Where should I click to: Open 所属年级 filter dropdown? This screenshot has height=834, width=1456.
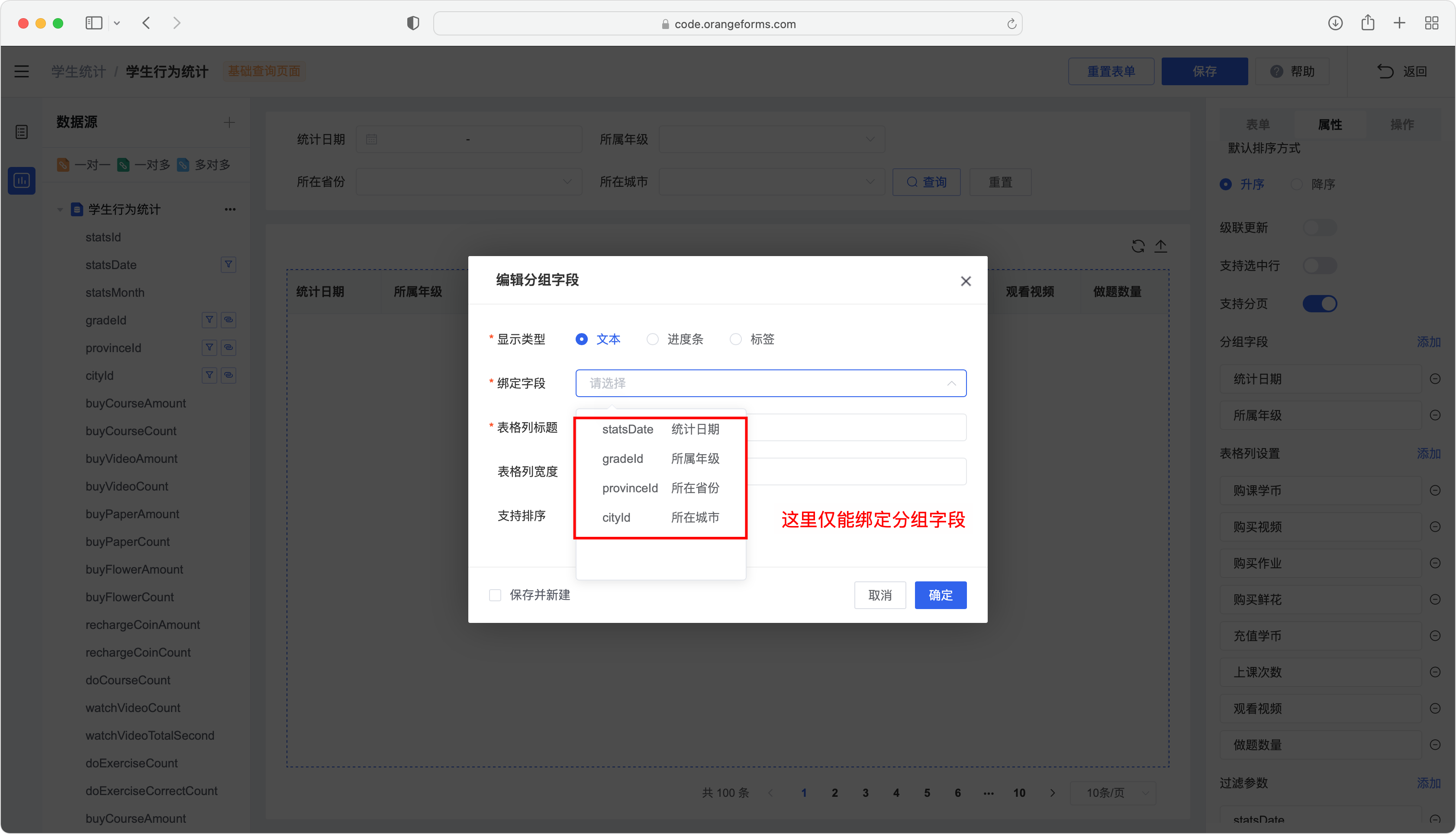[771, 140]
